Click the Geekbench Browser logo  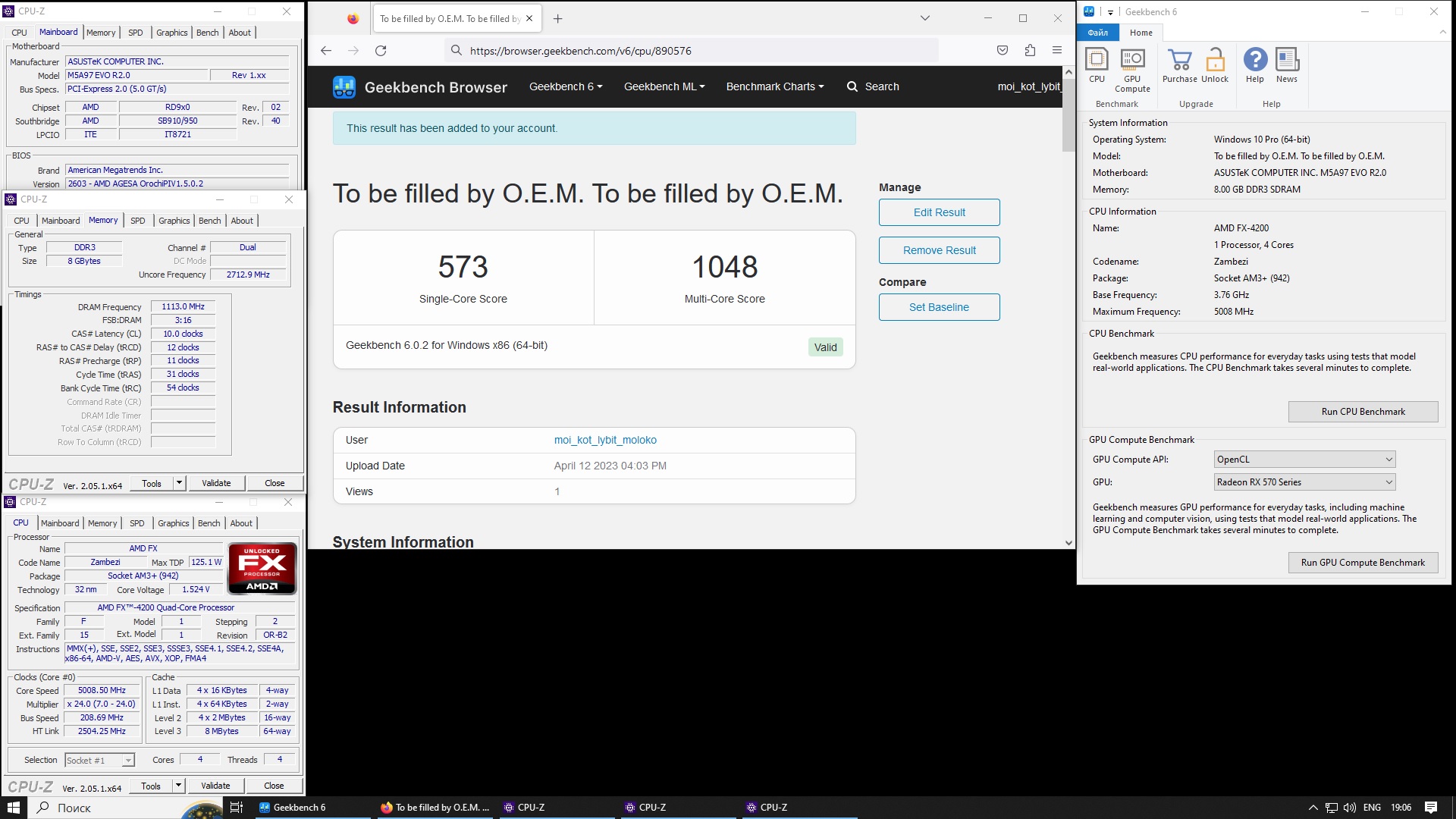tap(420, 87)
